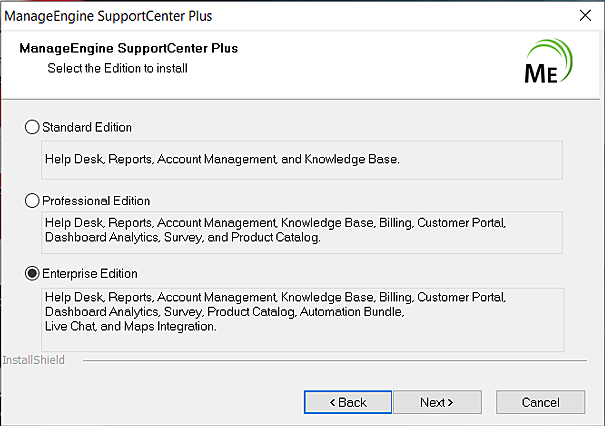Viewport: 605px width, 426px height.
Task: Click the Enterprise Edition label text
Action: coord(90,273)
